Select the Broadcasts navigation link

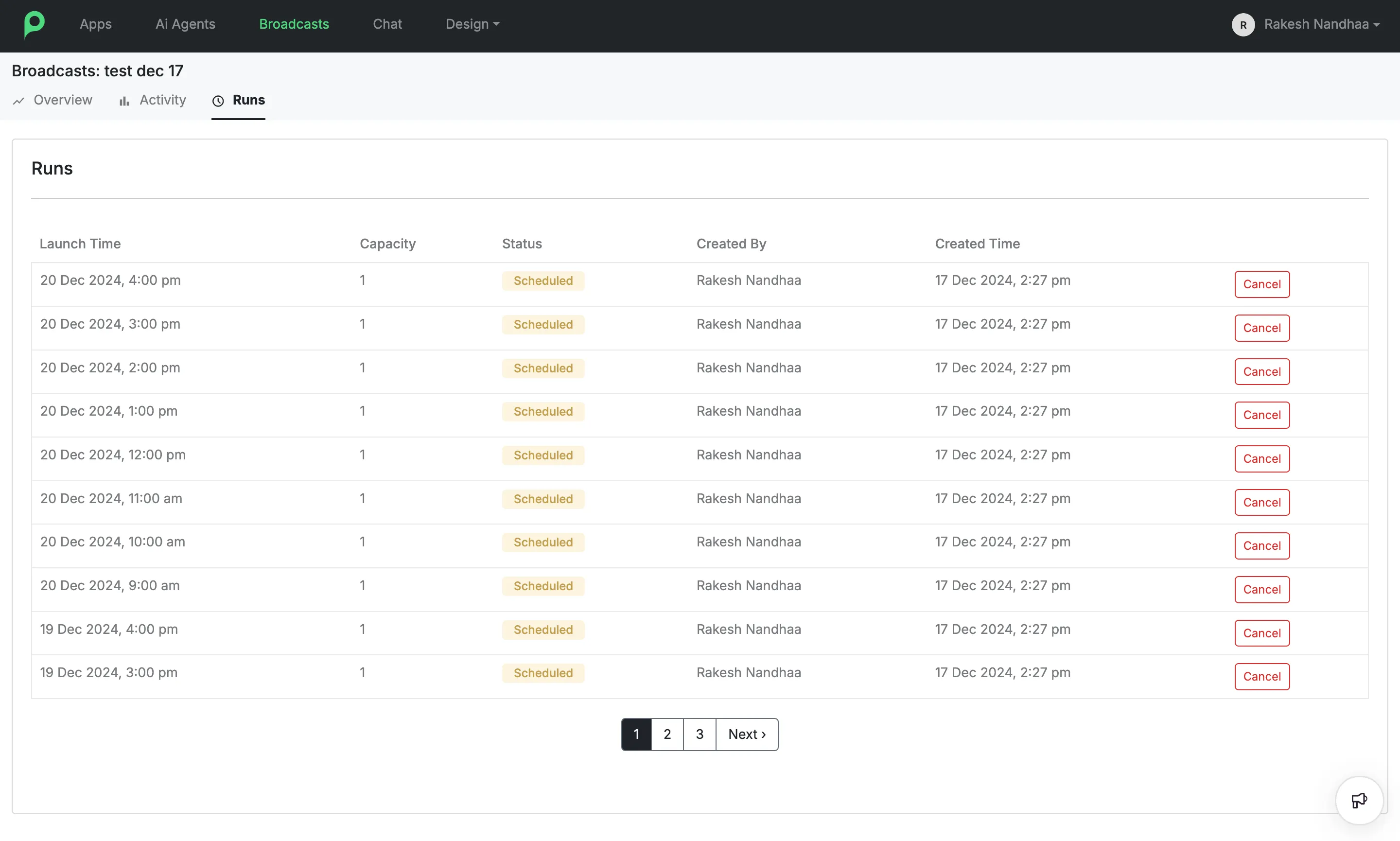[294, 24]
